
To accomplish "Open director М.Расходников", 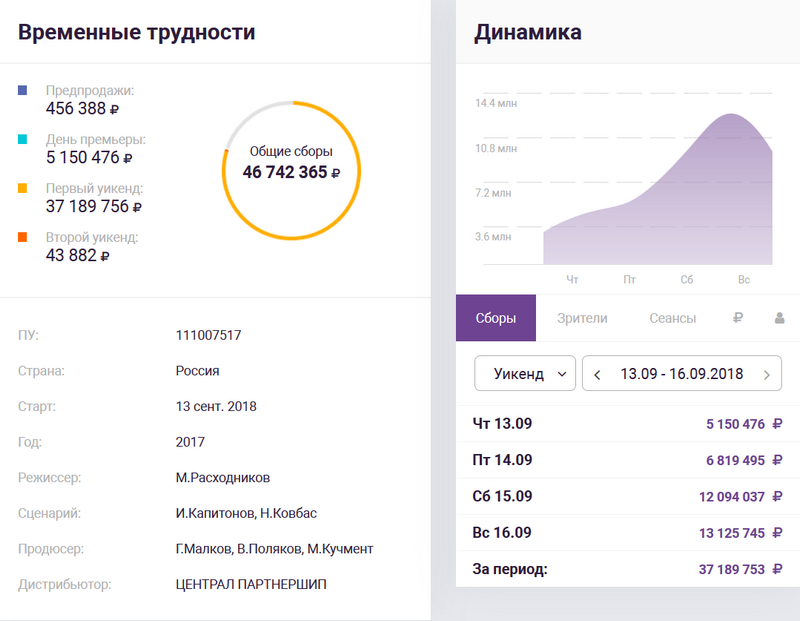I will click(222, 477).
